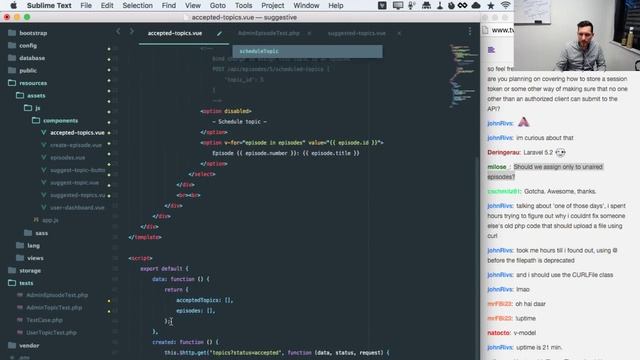Viewport: 640px width, 360px height.
Task: Click the Deringerau username in chat
Action: (x=504, y=153)
